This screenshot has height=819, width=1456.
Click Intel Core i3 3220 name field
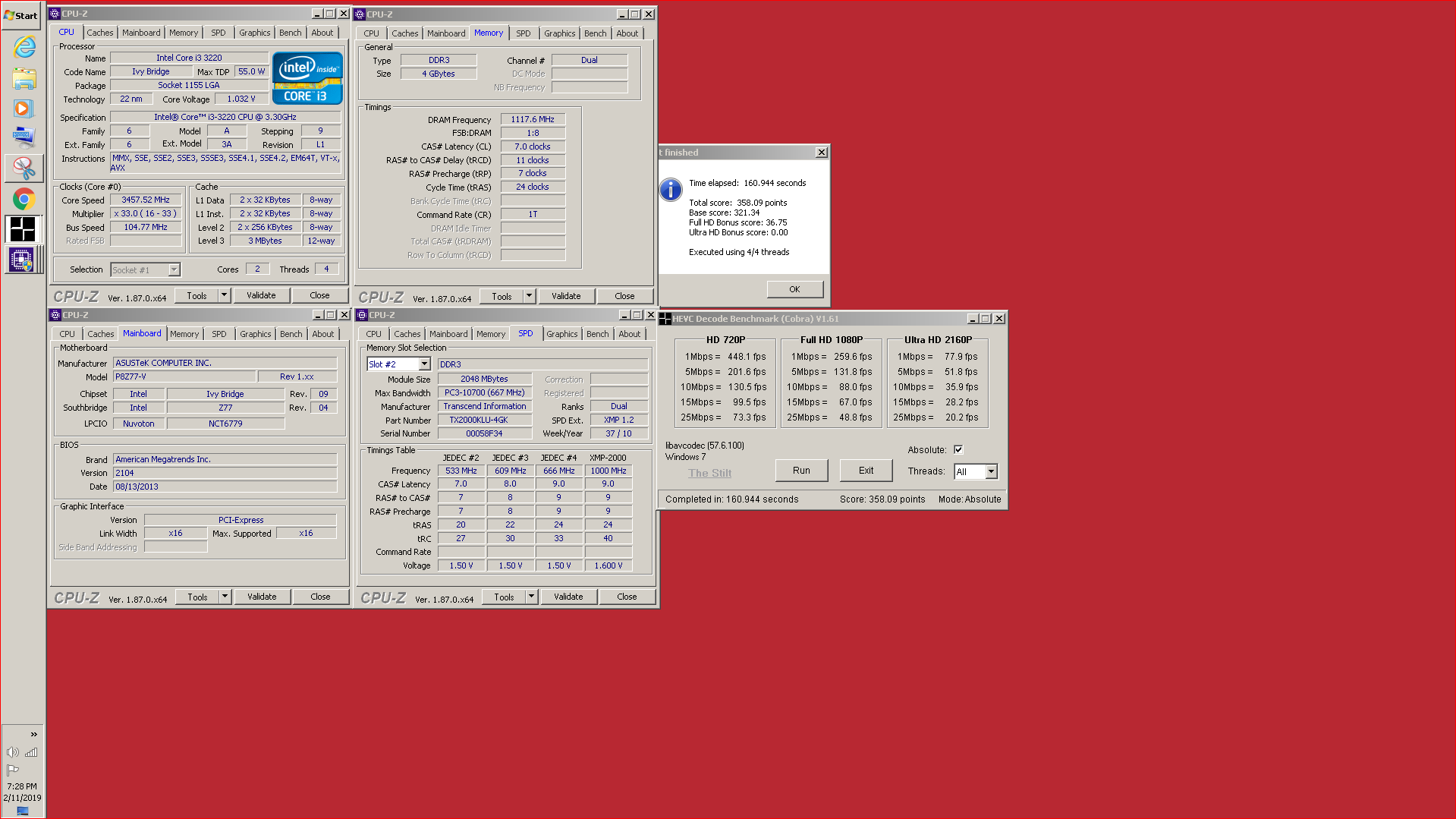point(189,58)
